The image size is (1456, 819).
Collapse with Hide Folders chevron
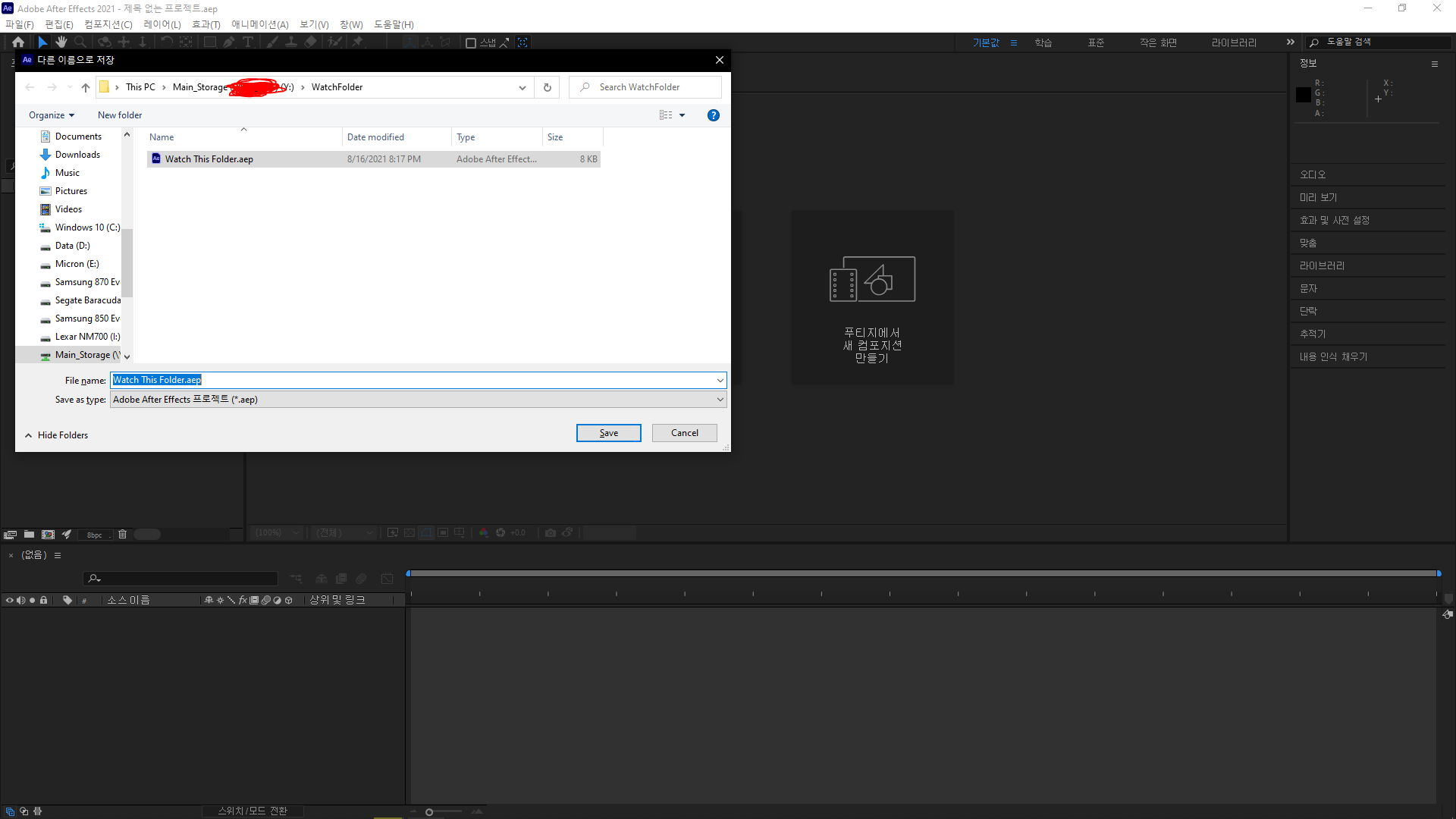[x=29, y=435]
